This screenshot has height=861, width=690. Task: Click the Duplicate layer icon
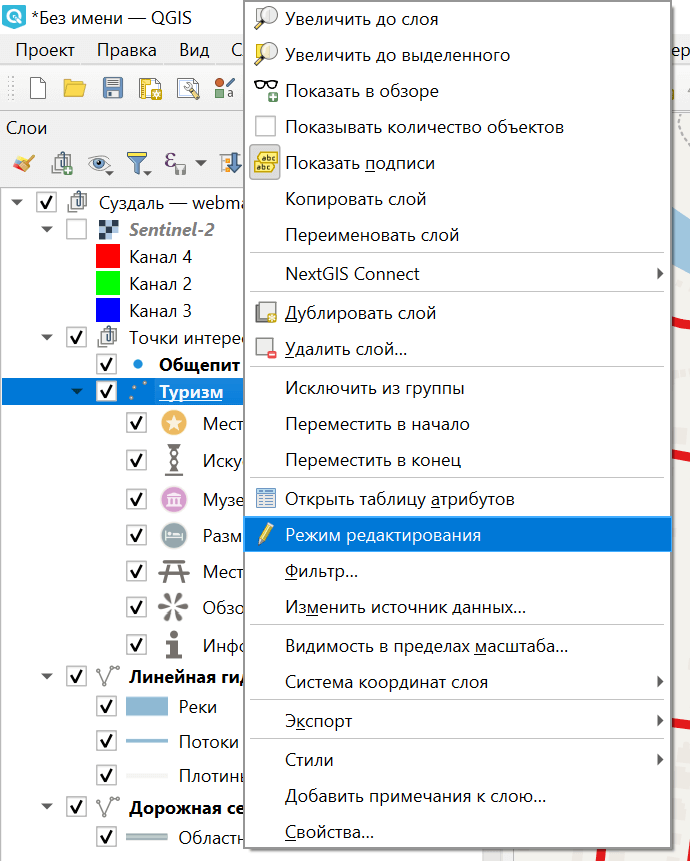pos(266,312)
